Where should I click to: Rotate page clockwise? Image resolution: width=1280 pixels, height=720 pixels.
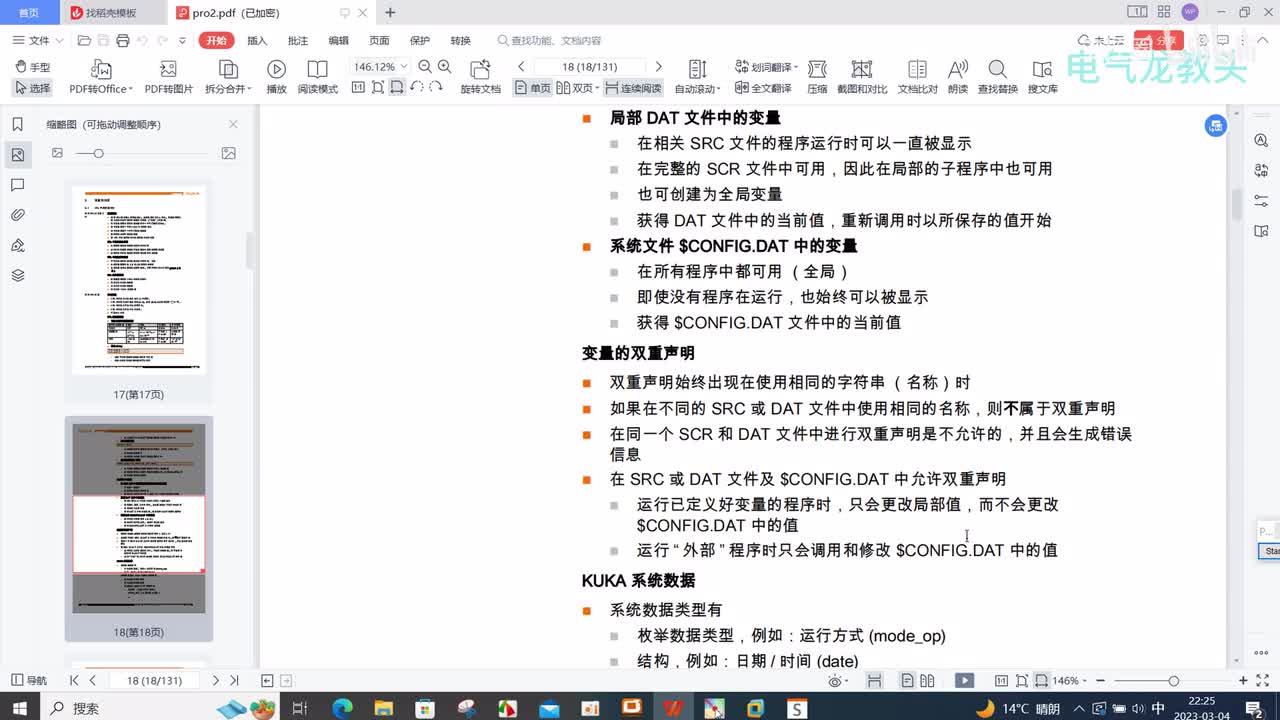(435, 88)
